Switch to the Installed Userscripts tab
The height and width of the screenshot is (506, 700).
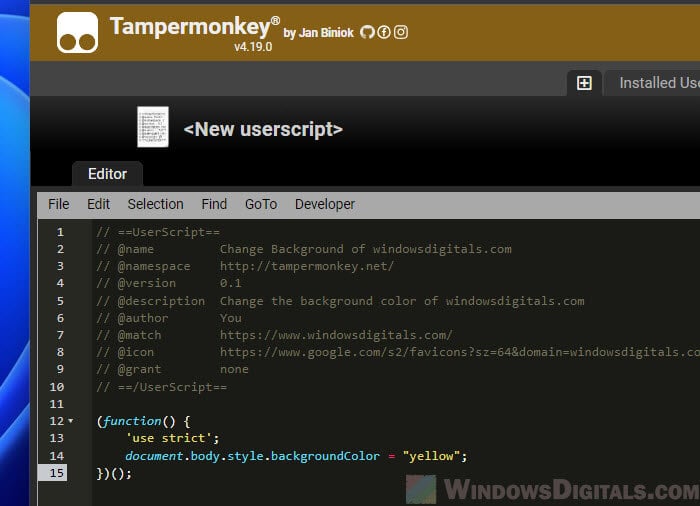[652, 83]
